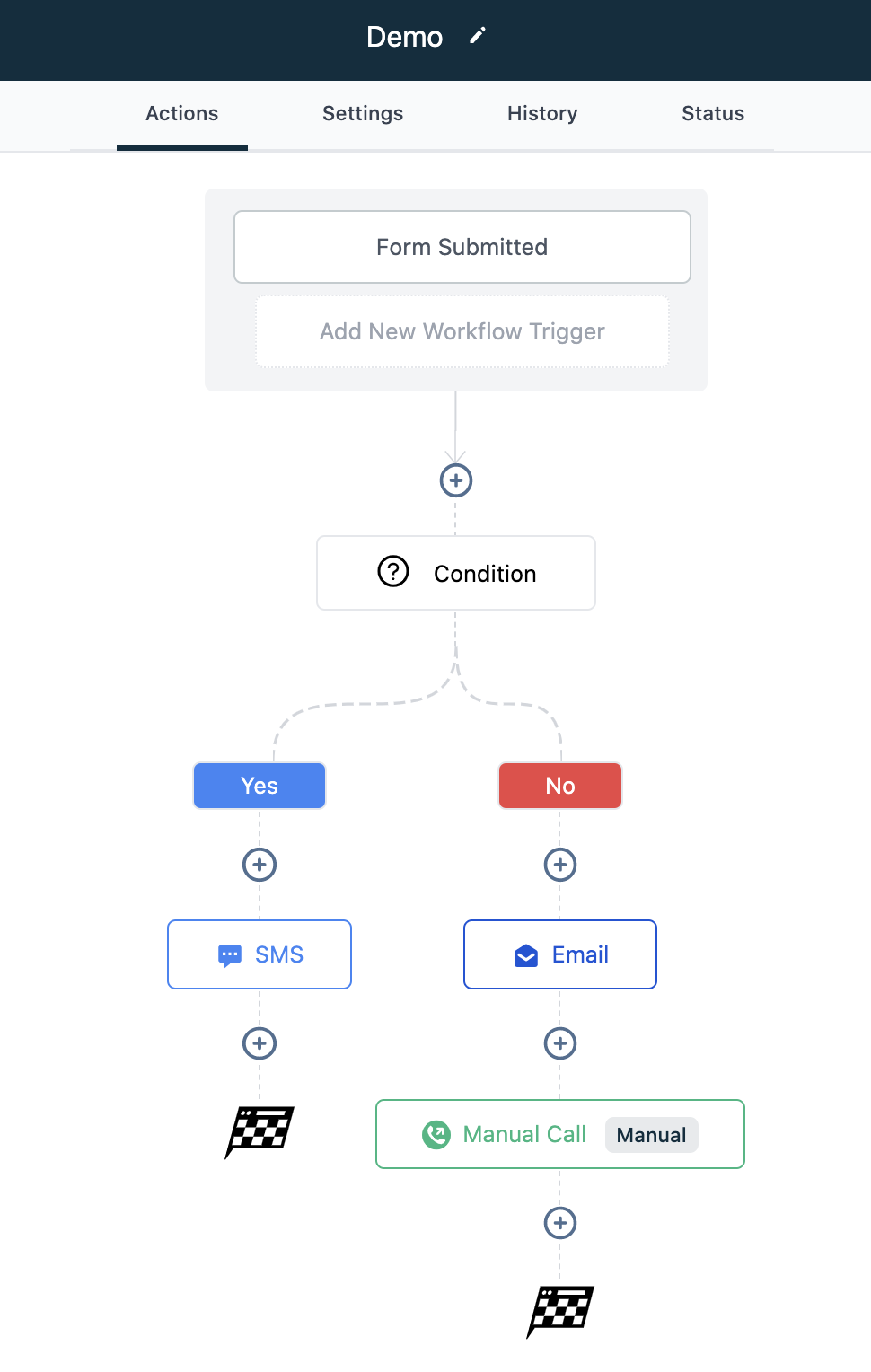Select the Actions tab
This screenshot has height=1372, width=871.
coord(182,114)
